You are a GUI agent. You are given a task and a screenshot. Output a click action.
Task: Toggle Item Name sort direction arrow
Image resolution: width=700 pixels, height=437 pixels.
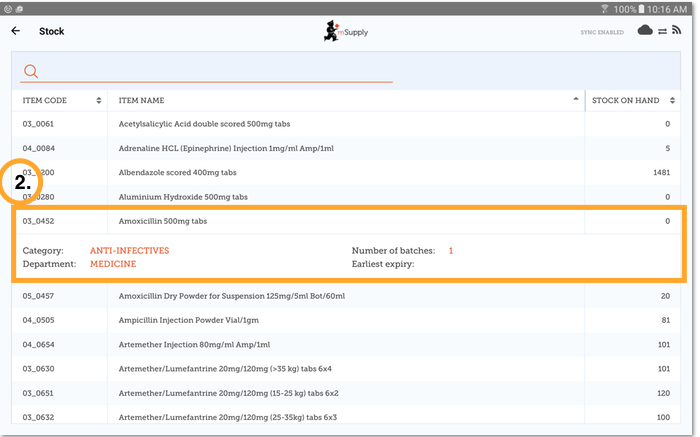(576, 100)
